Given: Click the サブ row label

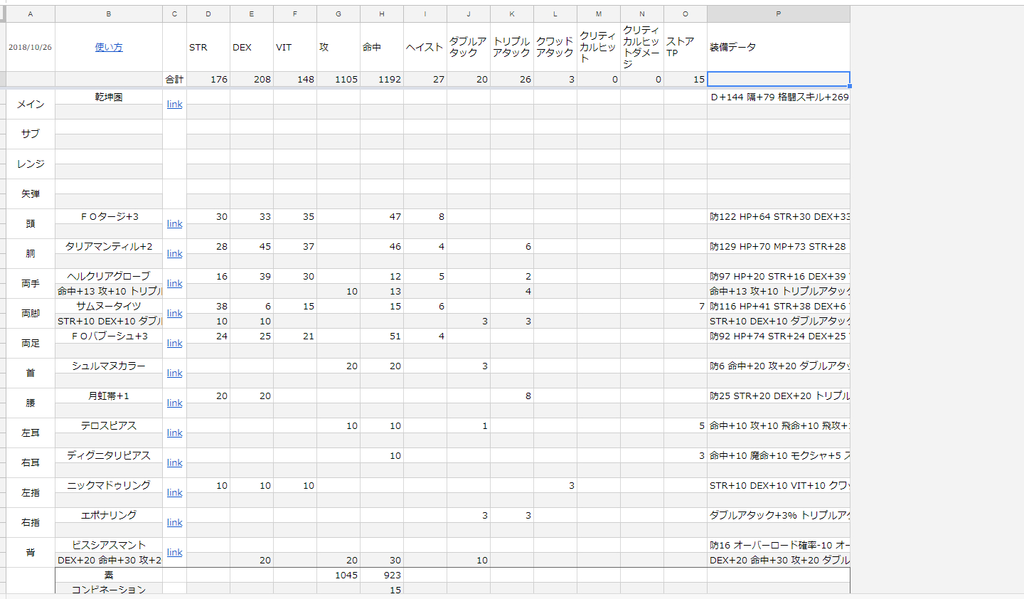Looking at the screenshot, I should pyautogui.click(x=30, y=134).
